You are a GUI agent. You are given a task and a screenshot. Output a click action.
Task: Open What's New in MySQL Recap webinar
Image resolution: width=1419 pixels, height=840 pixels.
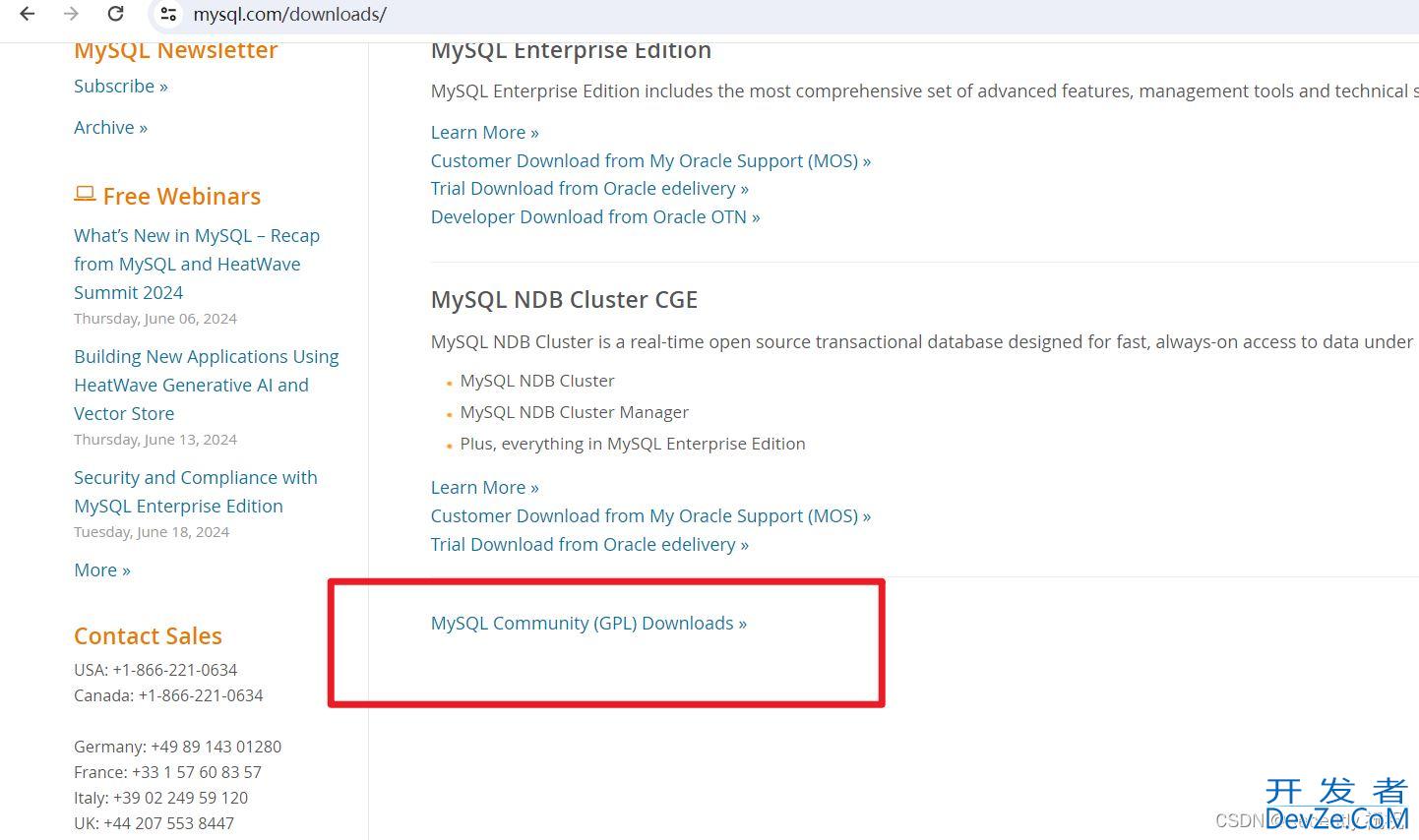pyautogui.click(x=197, y=264)
